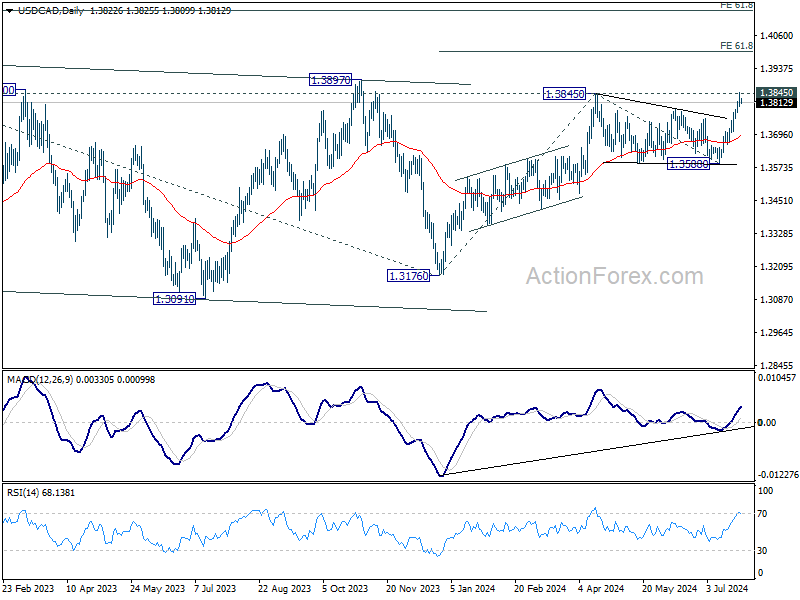Select the lower FE 61.8 Fibonacci label
This screenshot has height=600, width=800.
pos(737,46)
